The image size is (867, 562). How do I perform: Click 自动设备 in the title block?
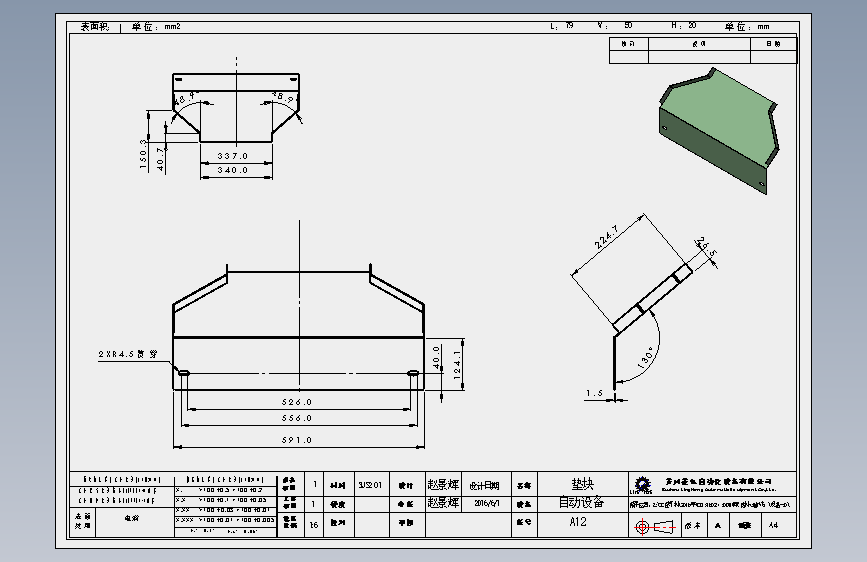pos(582,503)
